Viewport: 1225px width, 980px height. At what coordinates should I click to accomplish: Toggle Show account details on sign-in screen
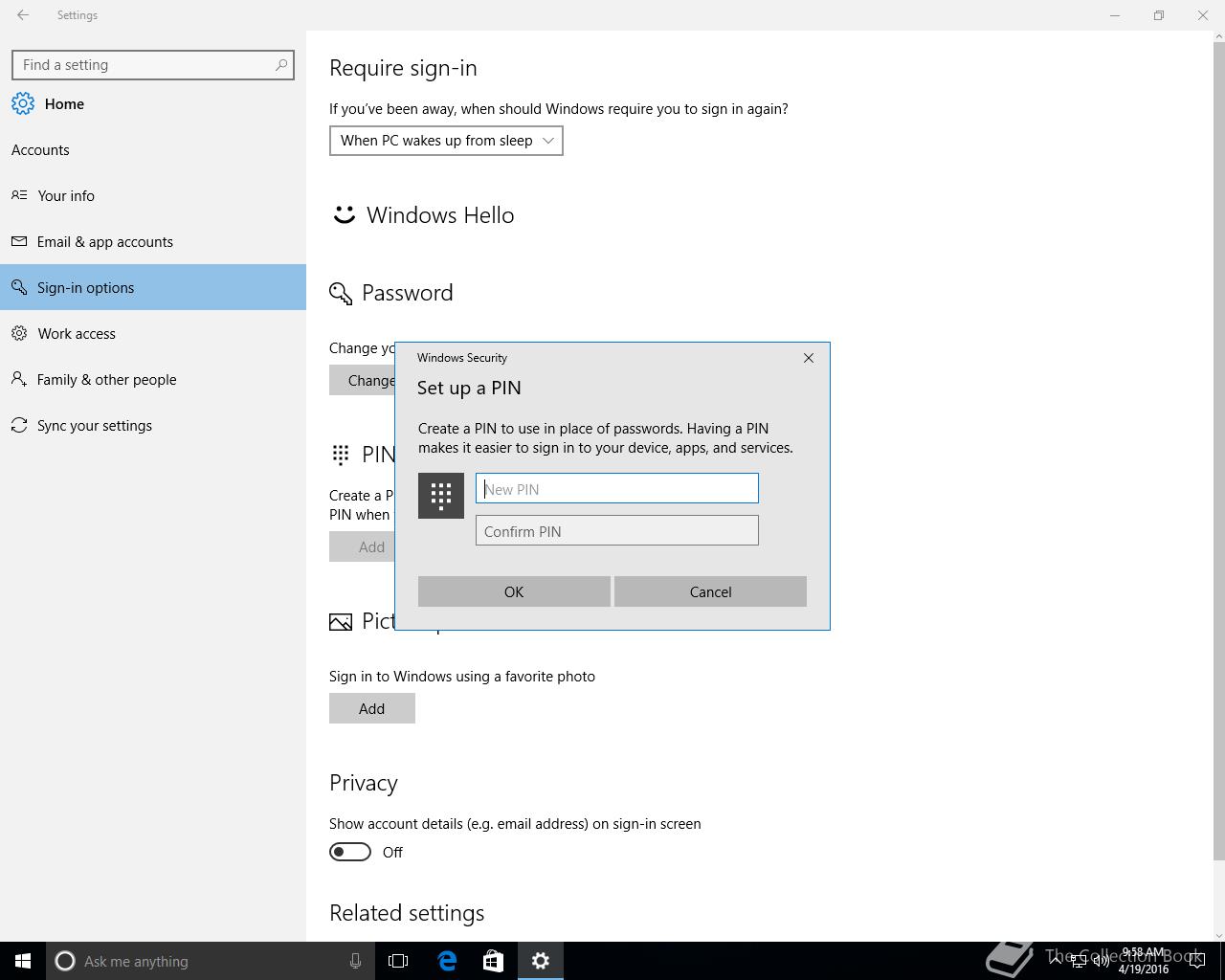tap(350, 852)
